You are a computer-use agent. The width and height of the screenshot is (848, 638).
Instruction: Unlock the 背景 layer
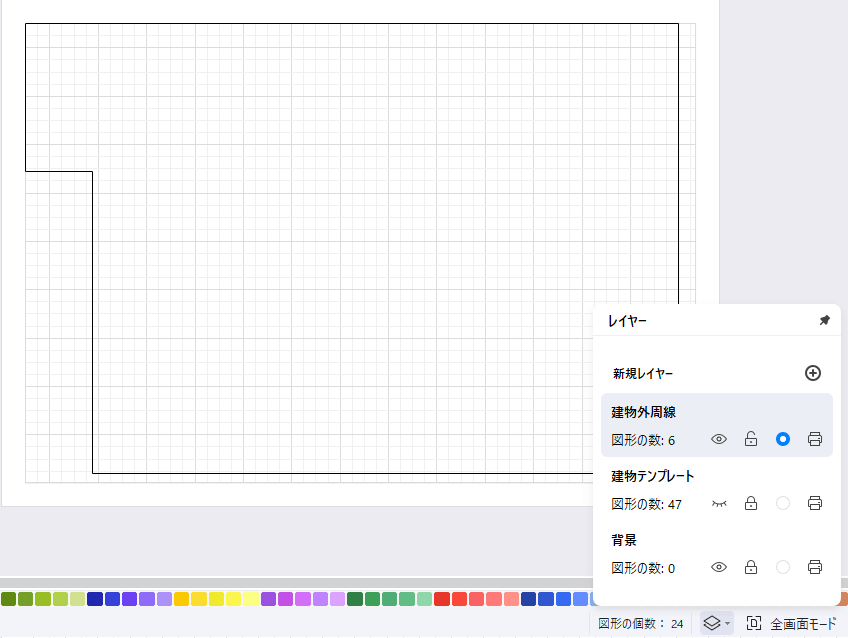click(x=751, y=567)
